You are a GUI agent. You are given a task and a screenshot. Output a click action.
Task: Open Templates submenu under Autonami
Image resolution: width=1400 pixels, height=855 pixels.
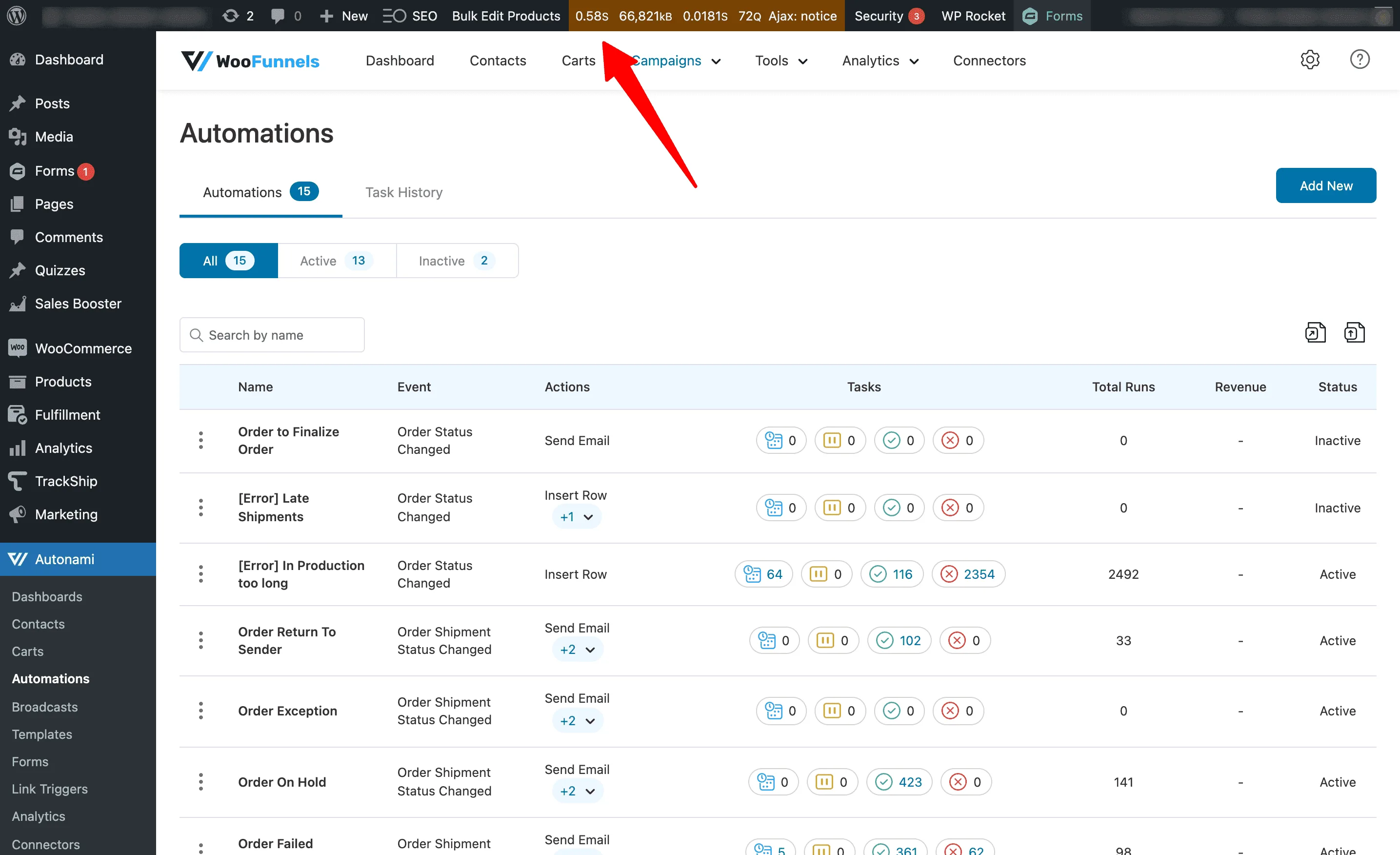point(42,734)
